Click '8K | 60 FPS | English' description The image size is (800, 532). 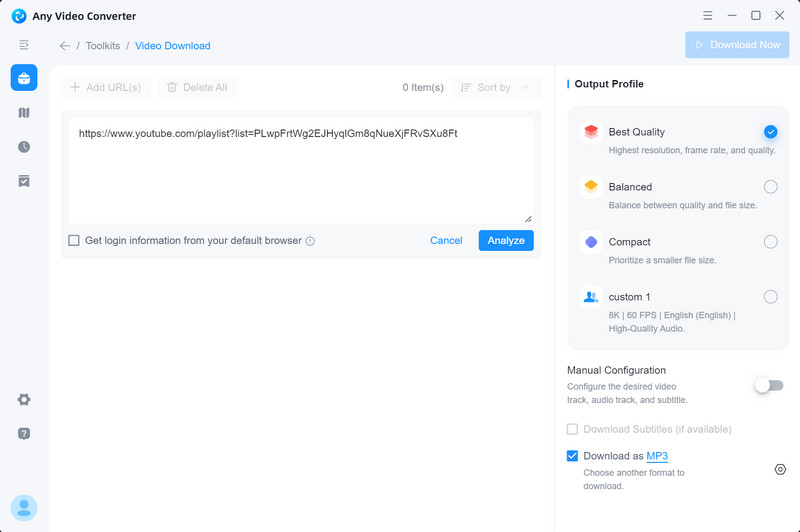point(671,322)
